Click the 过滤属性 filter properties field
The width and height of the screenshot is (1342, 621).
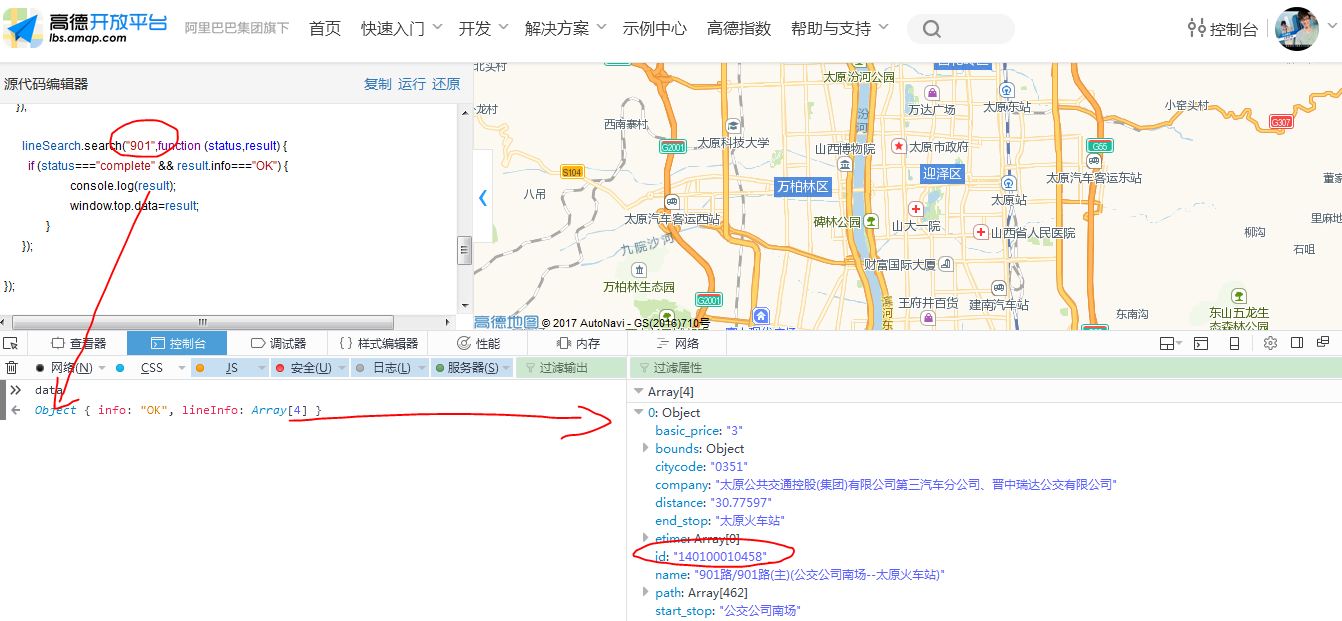[x=986, y=368]
